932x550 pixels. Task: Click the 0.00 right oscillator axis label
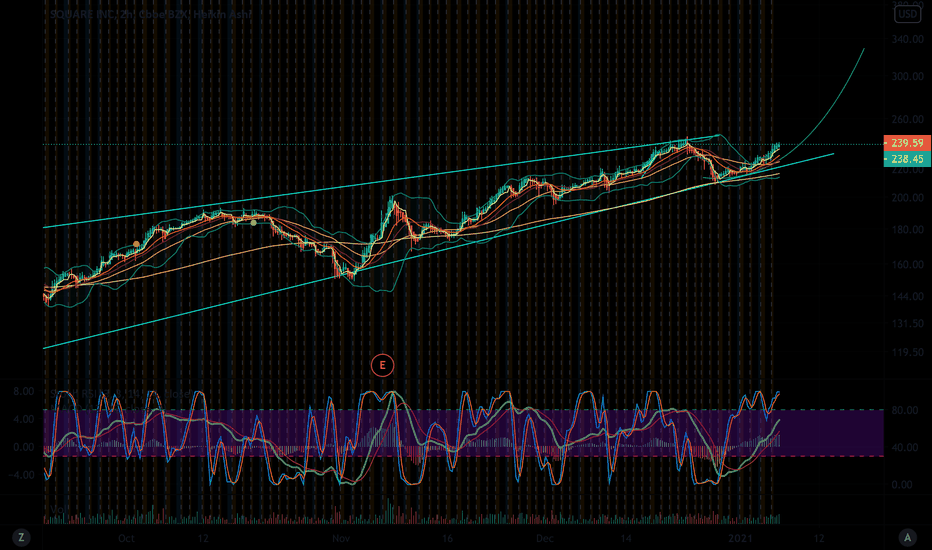902,485
